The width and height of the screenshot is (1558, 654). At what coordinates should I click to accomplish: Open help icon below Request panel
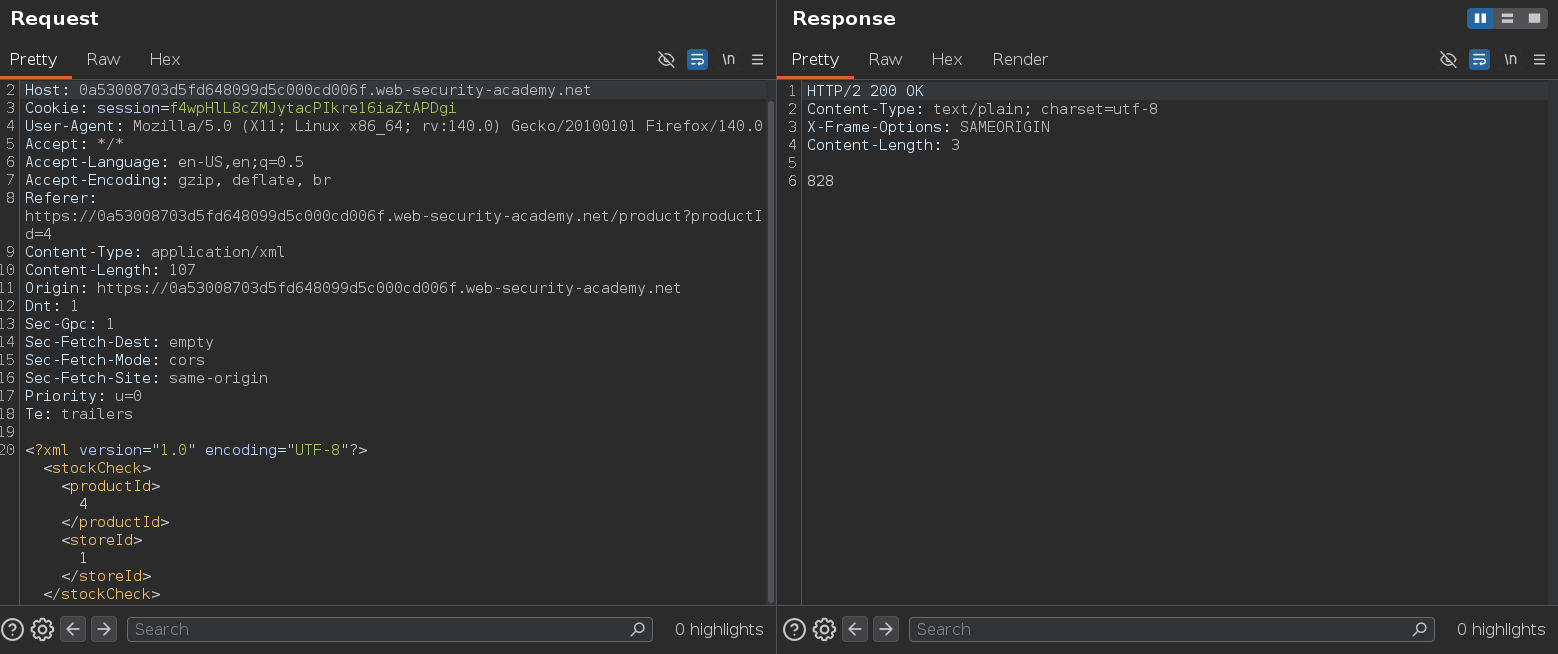12,629
